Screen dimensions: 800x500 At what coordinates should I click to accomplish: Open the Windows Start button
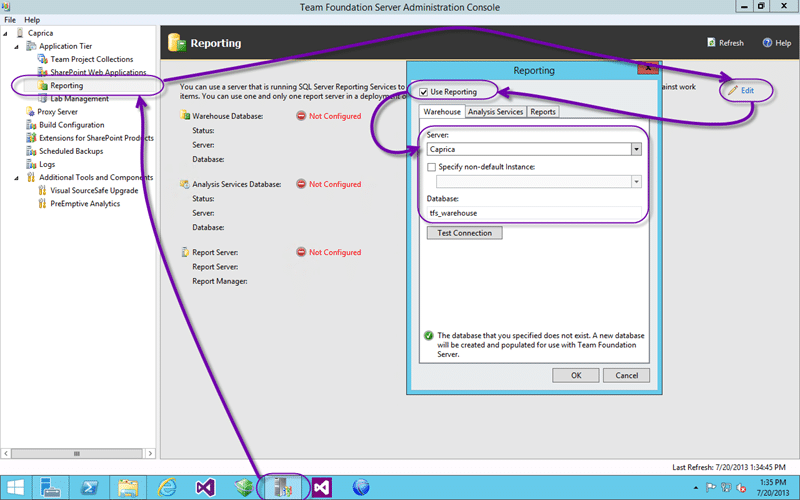[15, 487]
